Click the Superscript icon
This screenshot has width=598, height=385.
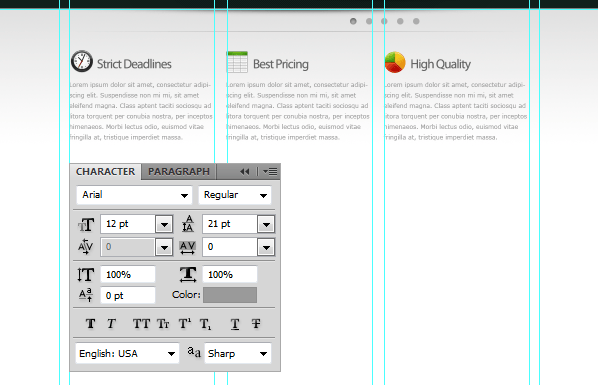click(185, 324)
